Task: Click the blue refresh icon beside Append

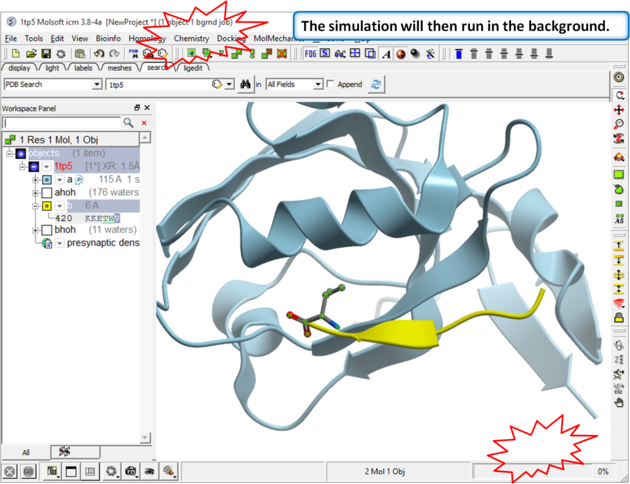Action: (376, 85)
